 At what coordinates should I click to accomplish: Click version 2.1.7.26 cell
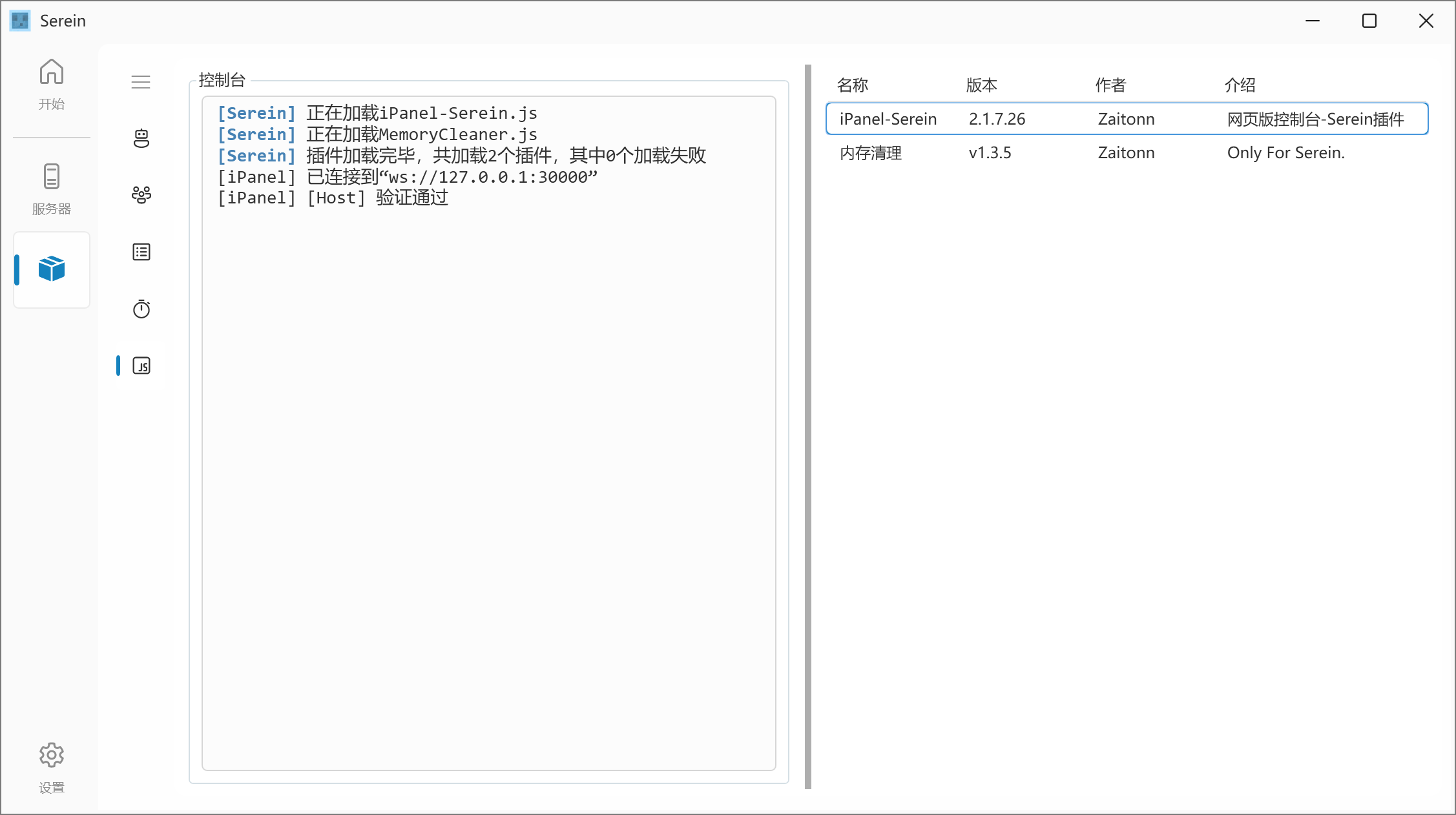pyautogui.click(x=997, y=119)
